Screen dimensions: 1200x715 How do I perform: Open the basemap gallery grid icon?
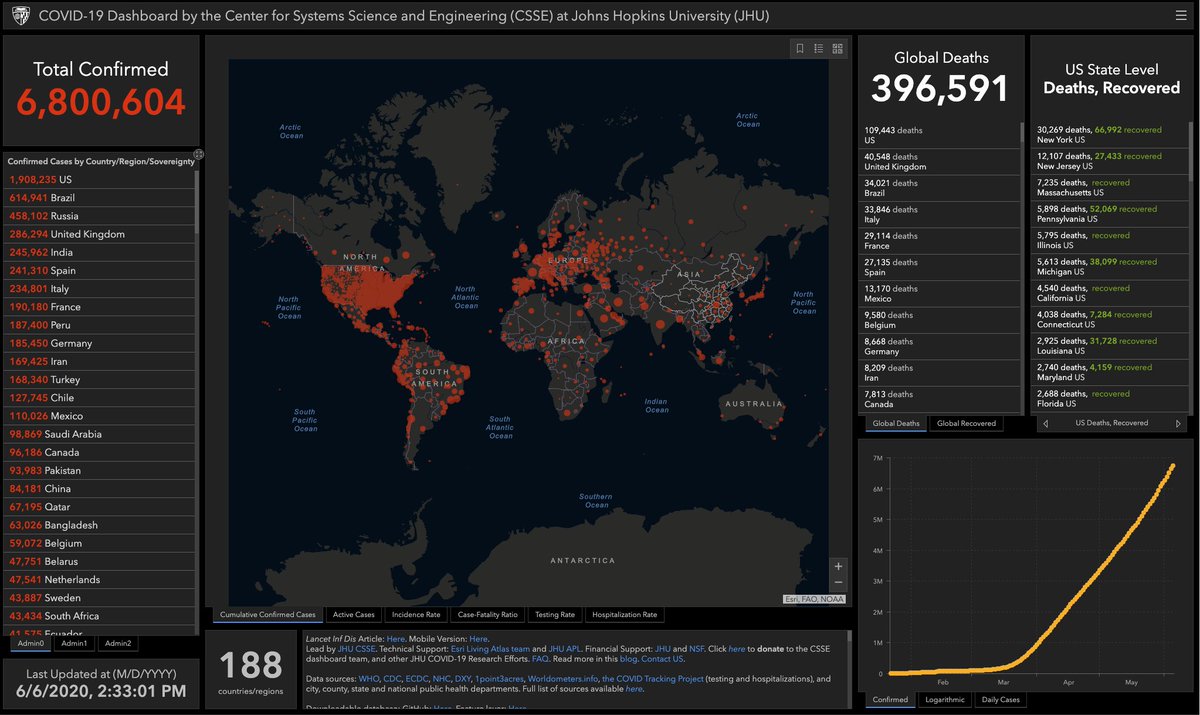(837, 48)
